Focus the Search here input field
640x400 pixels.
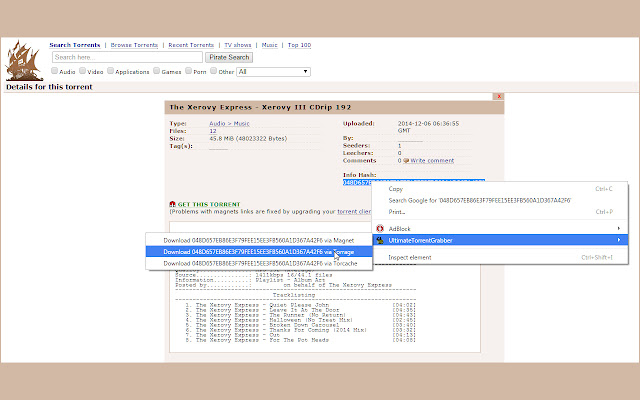click(x=127, y=57)
